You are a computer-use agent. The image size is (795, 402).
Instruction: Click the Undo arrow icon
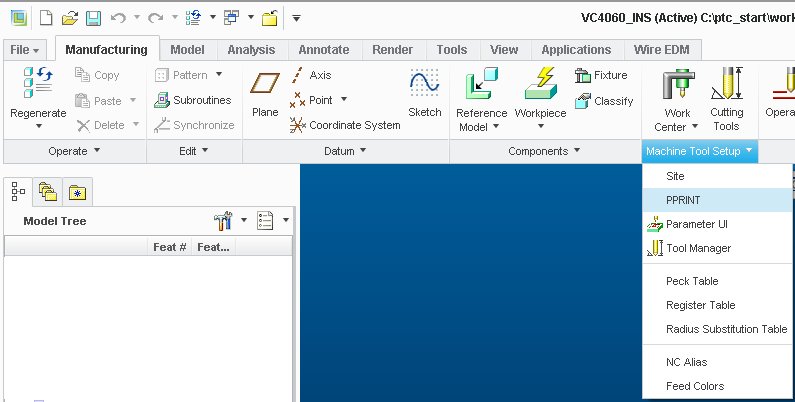pyautogui.click(x=118, y=18)
